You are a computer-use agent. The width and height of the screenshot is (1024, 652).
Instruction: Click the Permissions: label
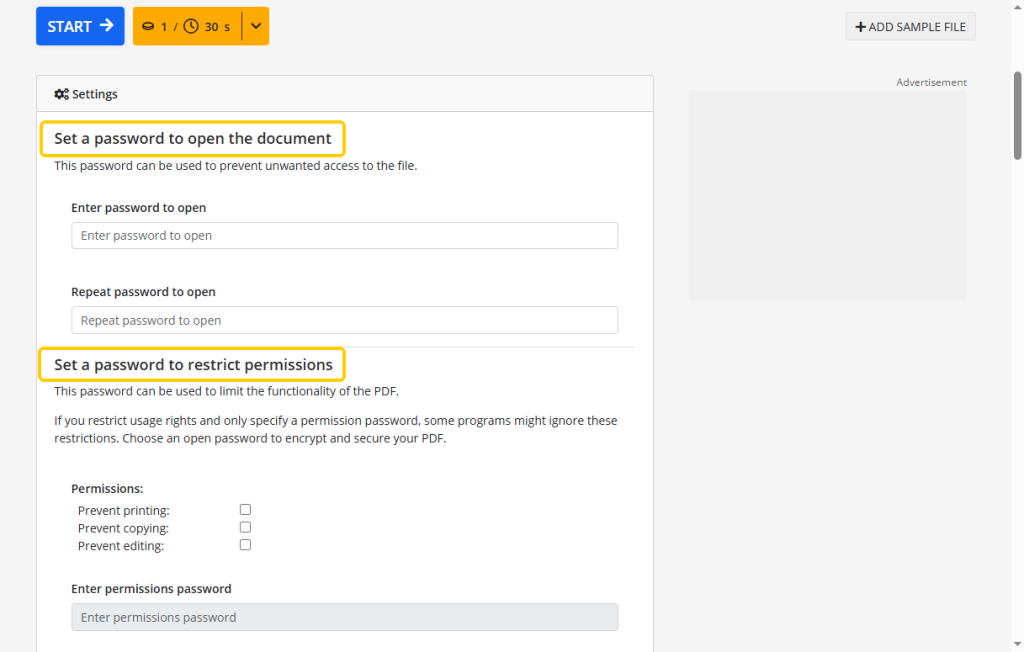107,489
